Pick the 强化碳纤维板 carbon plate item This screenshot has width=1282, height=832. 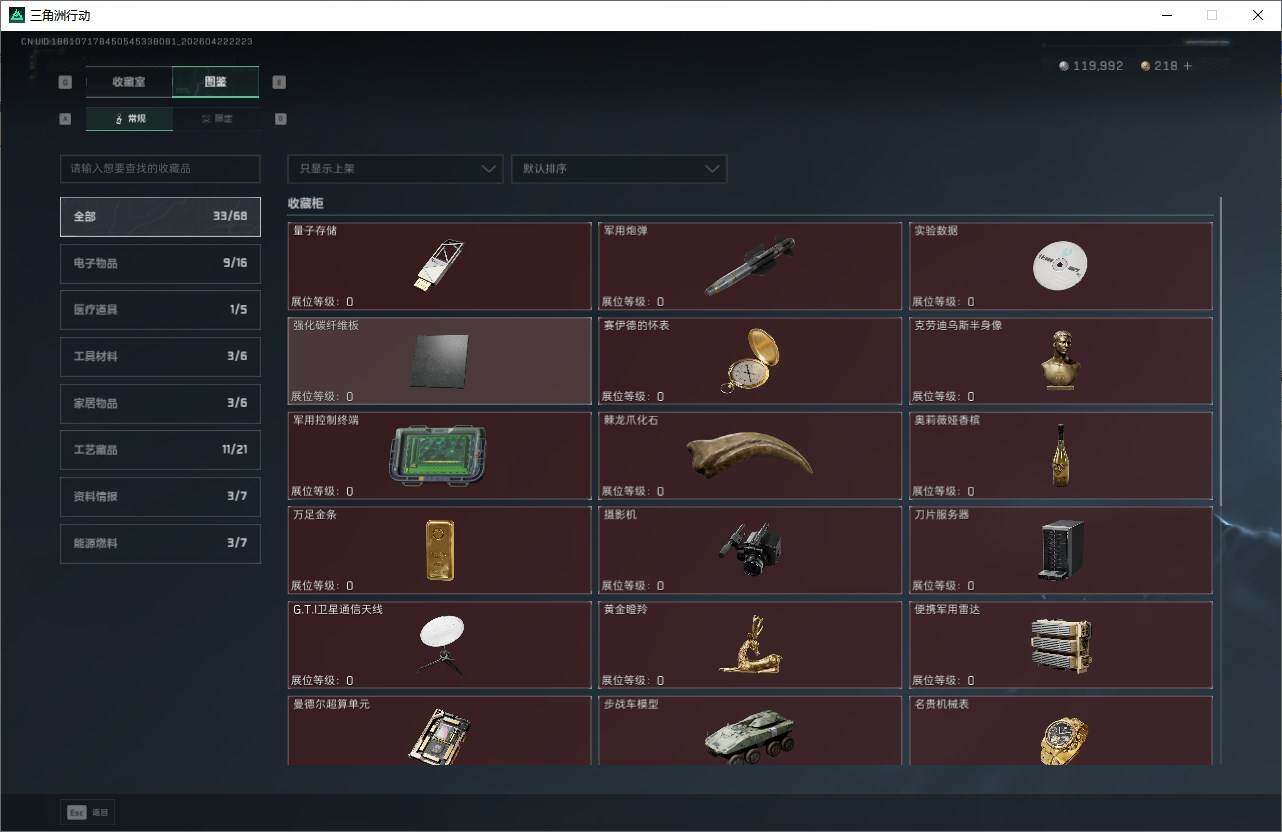(439, 361)
